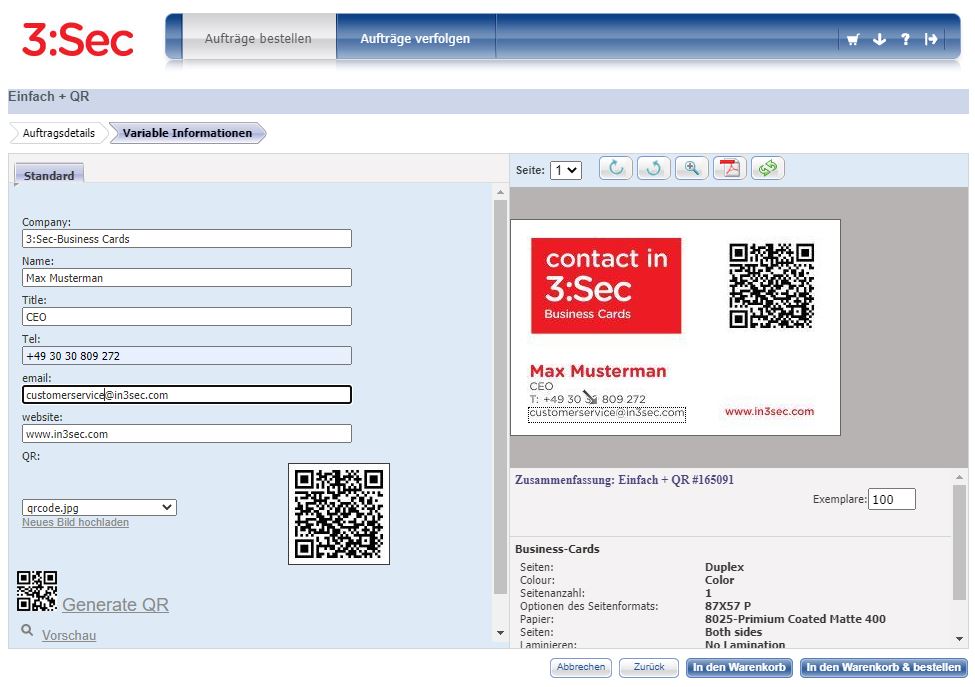Rotate preview counterclockwise icon
The image size is (975, 687).
pyautogui.click(x=654, y=168)
